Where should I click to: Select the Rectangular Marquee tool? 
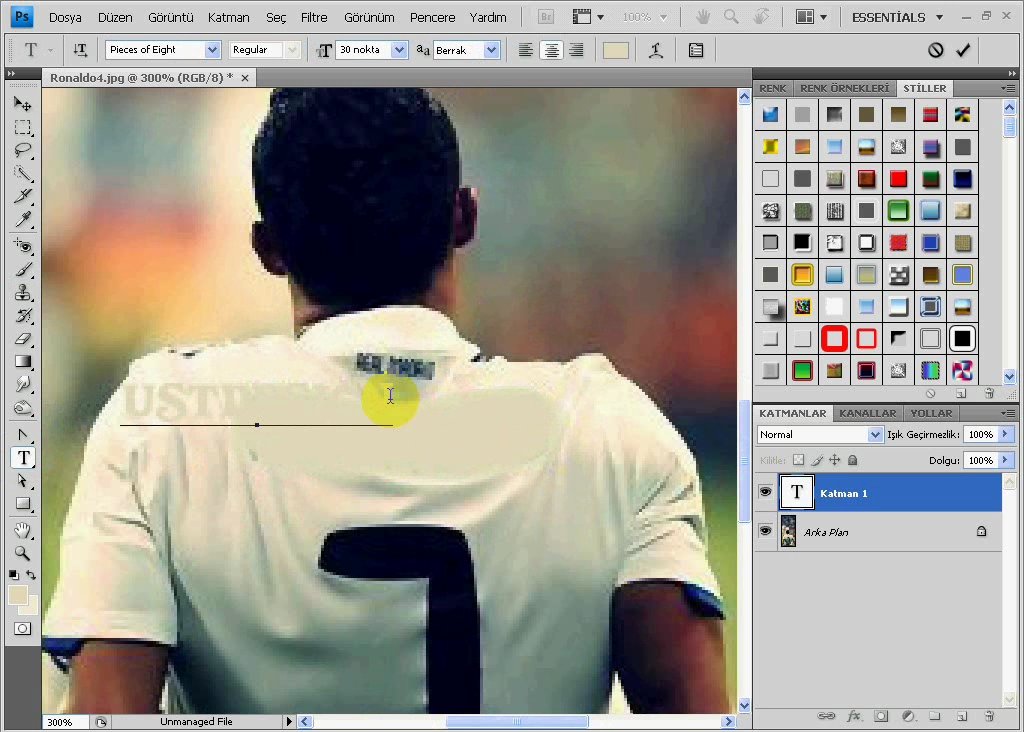coord(23,127)
